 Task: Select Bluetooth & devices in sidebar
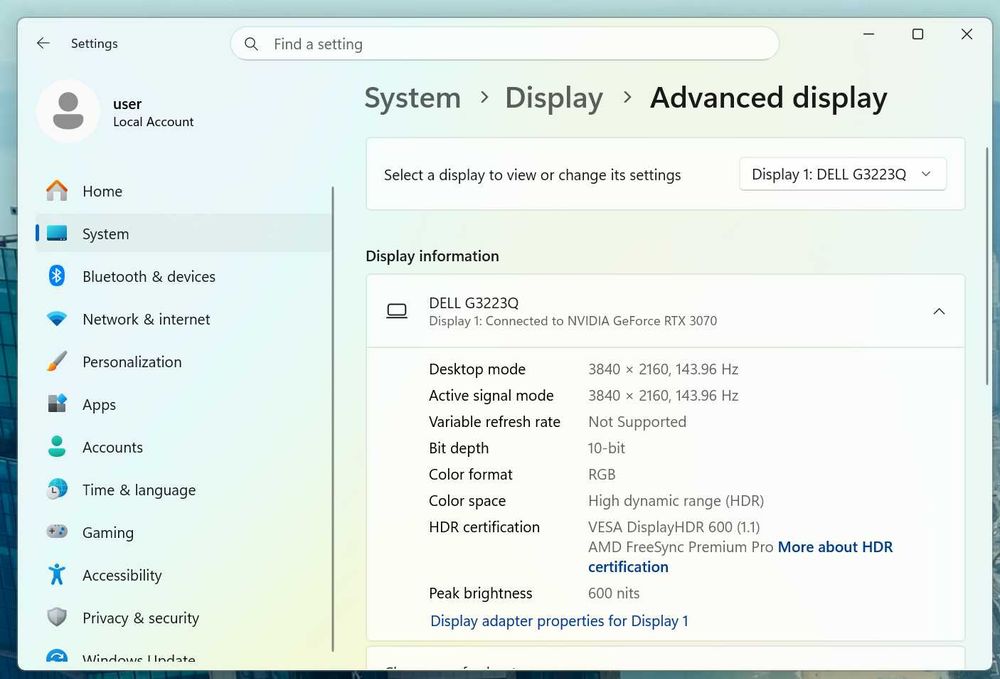(x=184, y=277)
